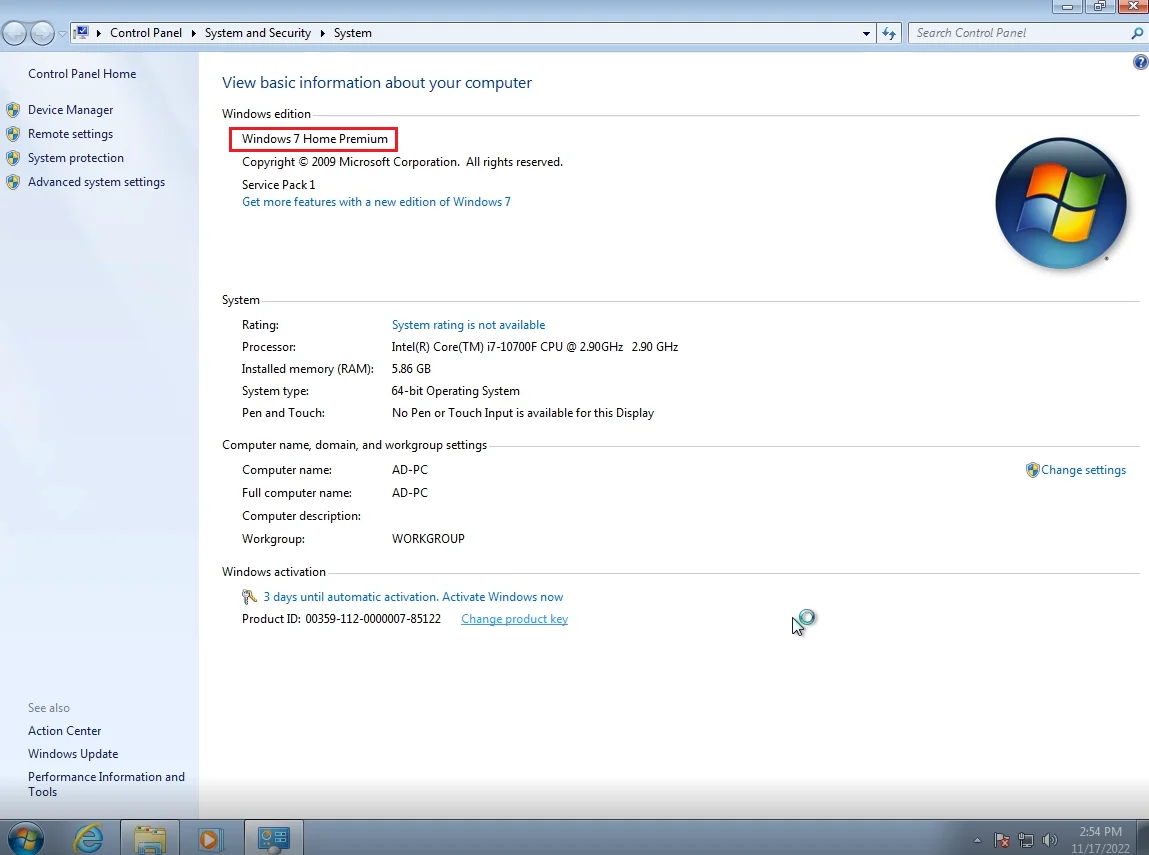
Task: Click System rating is not available
Action: tap(468, 324)
